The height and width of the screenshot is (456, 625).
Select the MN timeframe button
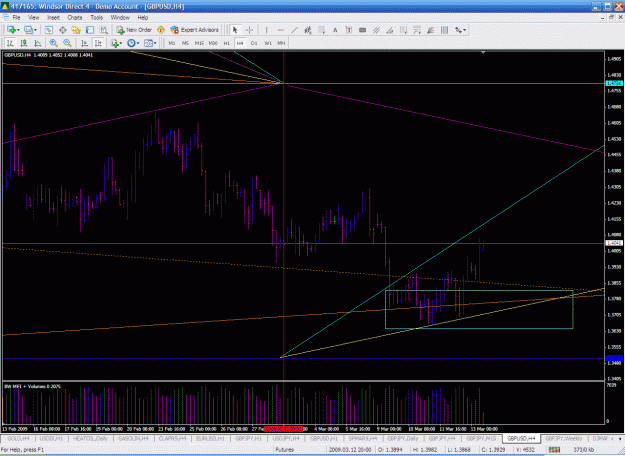click(x=281, y=43)
